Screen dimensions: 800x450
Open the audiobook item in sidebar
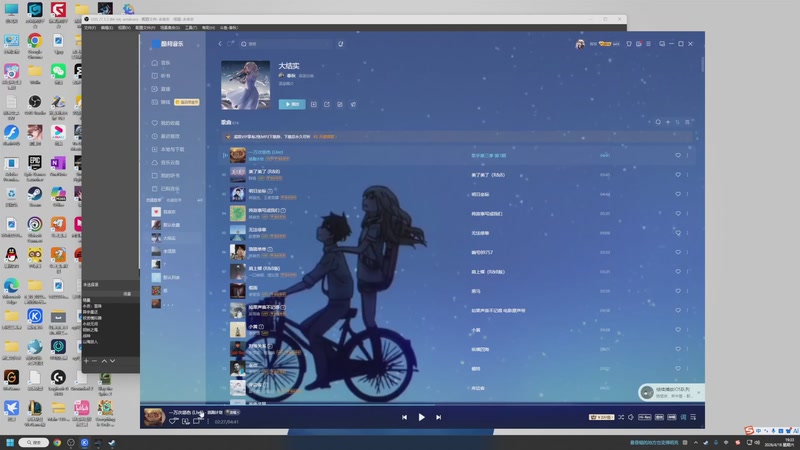click(160, 76)
